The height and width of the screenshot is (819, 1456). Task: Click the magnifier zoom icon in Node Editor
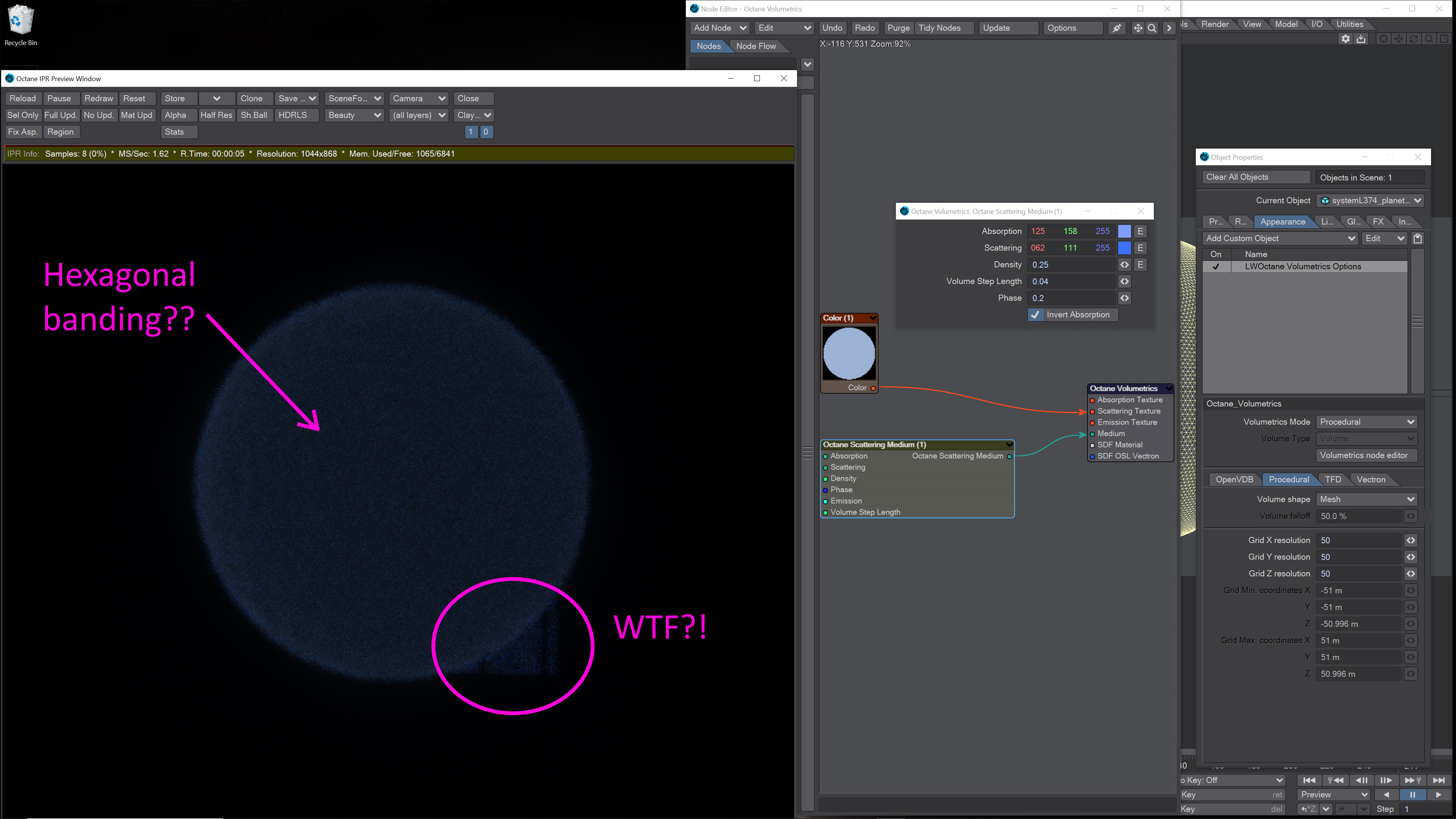(1152, 28)
